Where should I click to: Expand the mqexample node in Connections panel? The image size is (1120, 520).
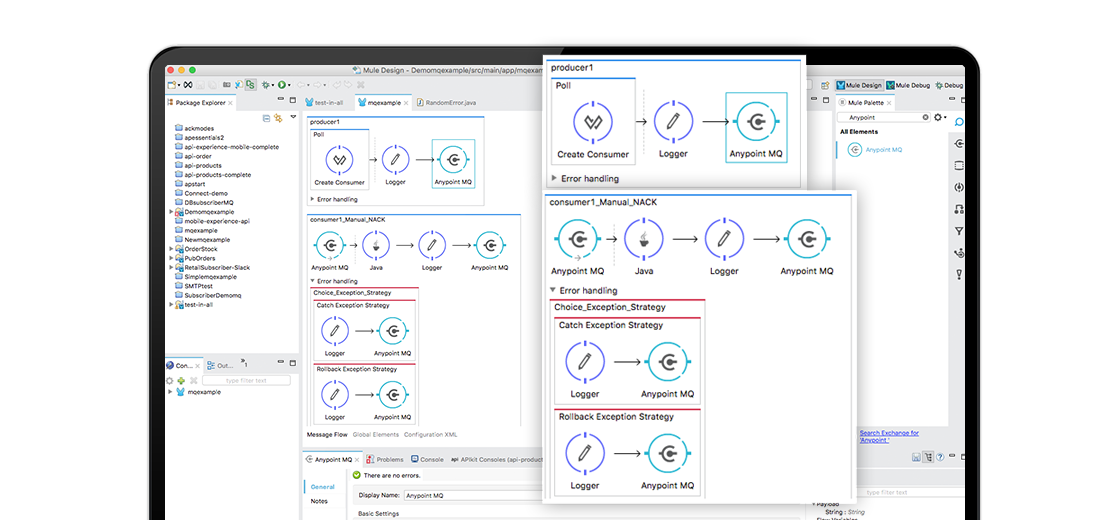pos(170,392)
